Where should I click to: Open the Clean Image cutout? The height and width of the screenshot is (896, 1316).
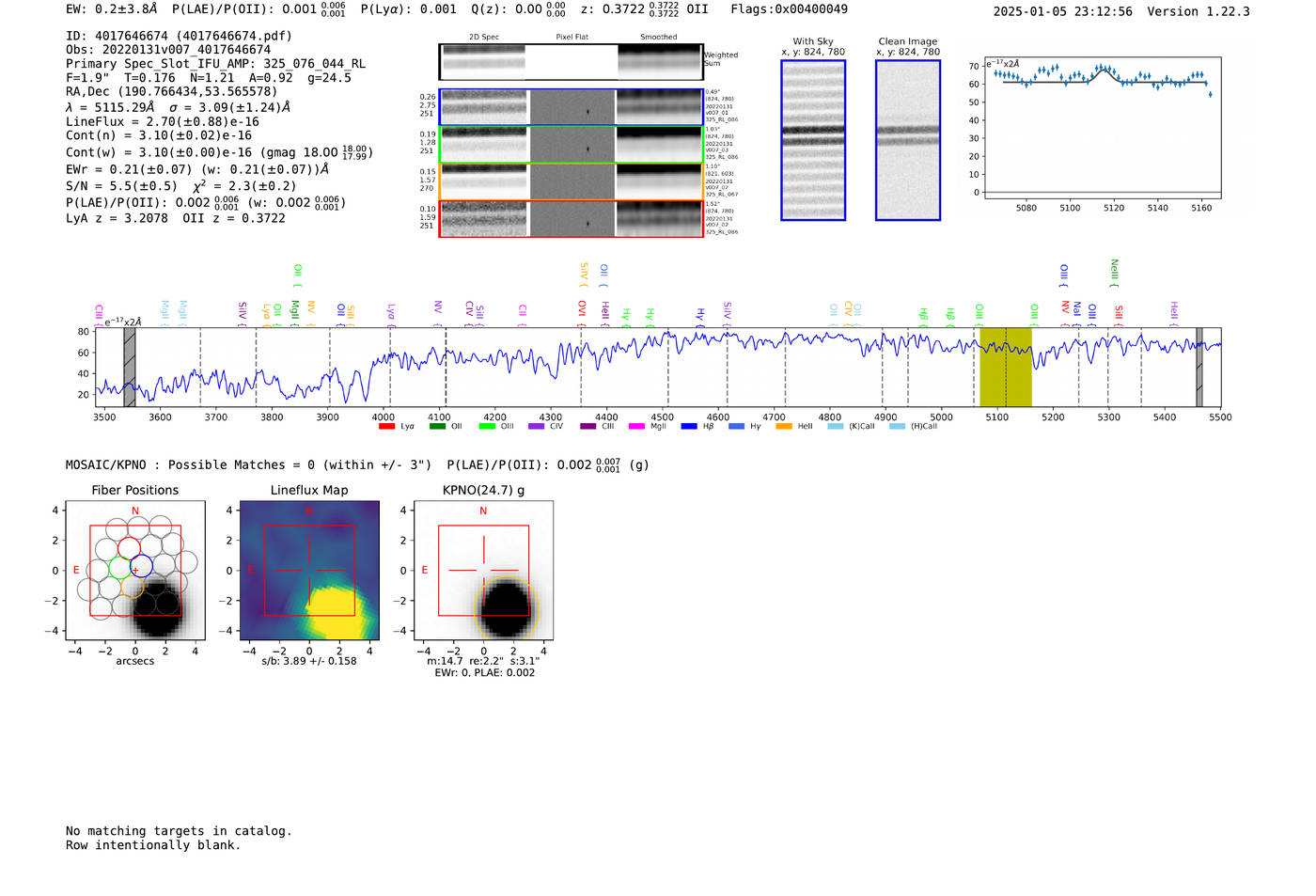point(908,141)
